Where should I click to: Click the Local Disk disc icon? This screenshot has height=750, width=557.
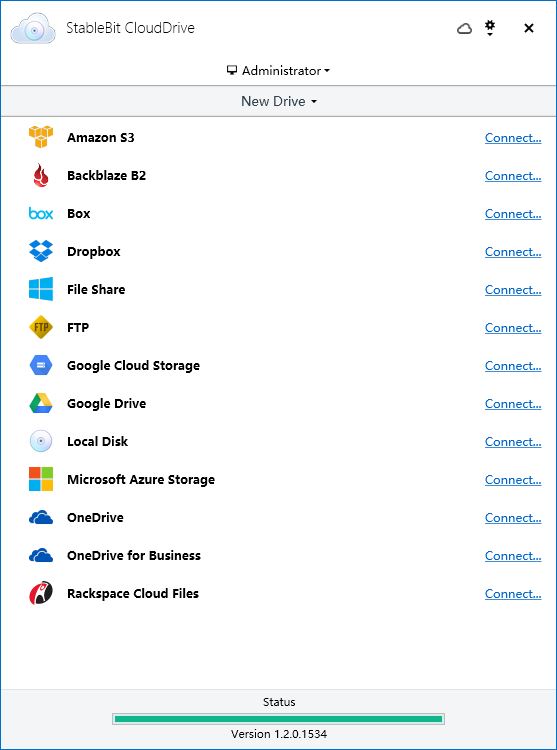(x=41, y=441)
